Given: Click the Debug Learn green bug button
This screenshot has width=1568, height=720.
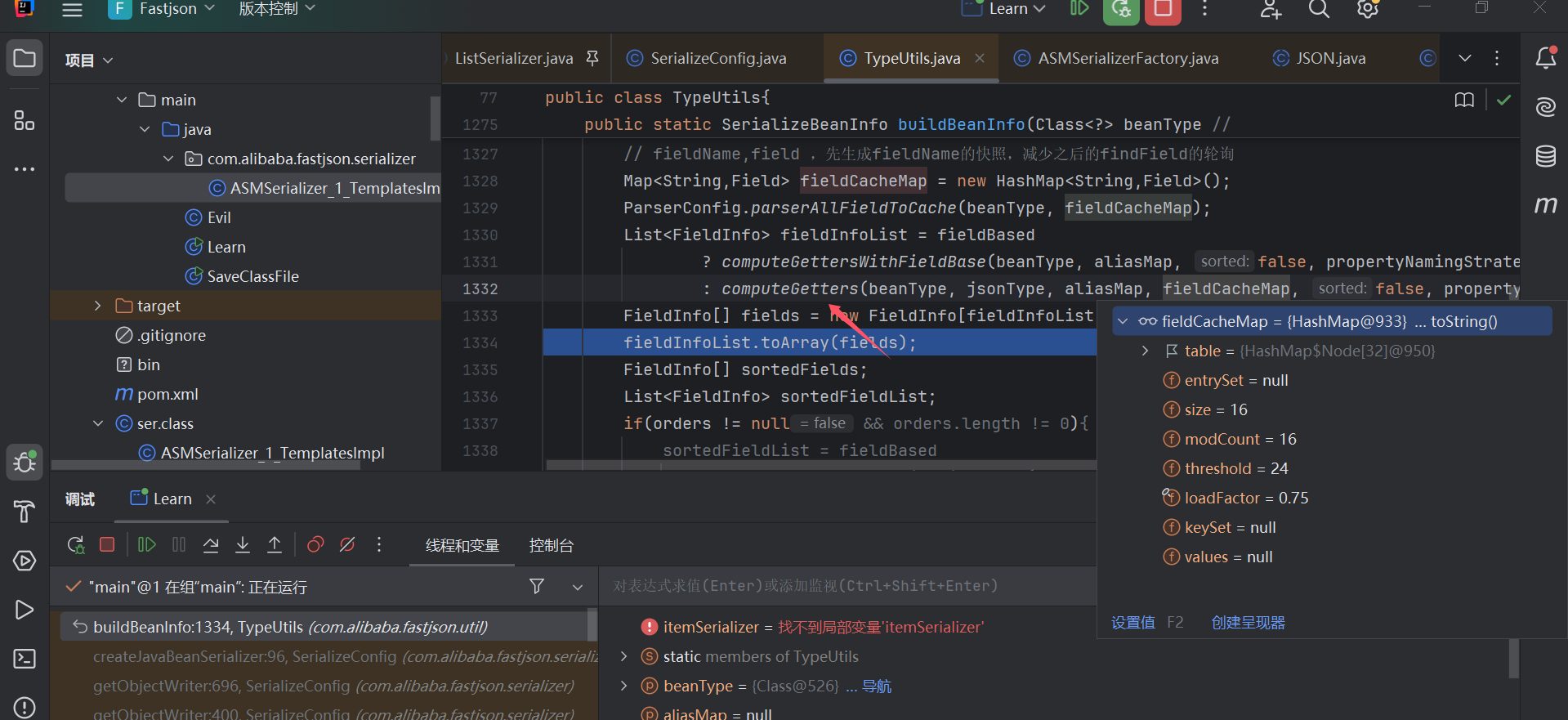Looking at the screenshot, I should (x=1121, y=10).
